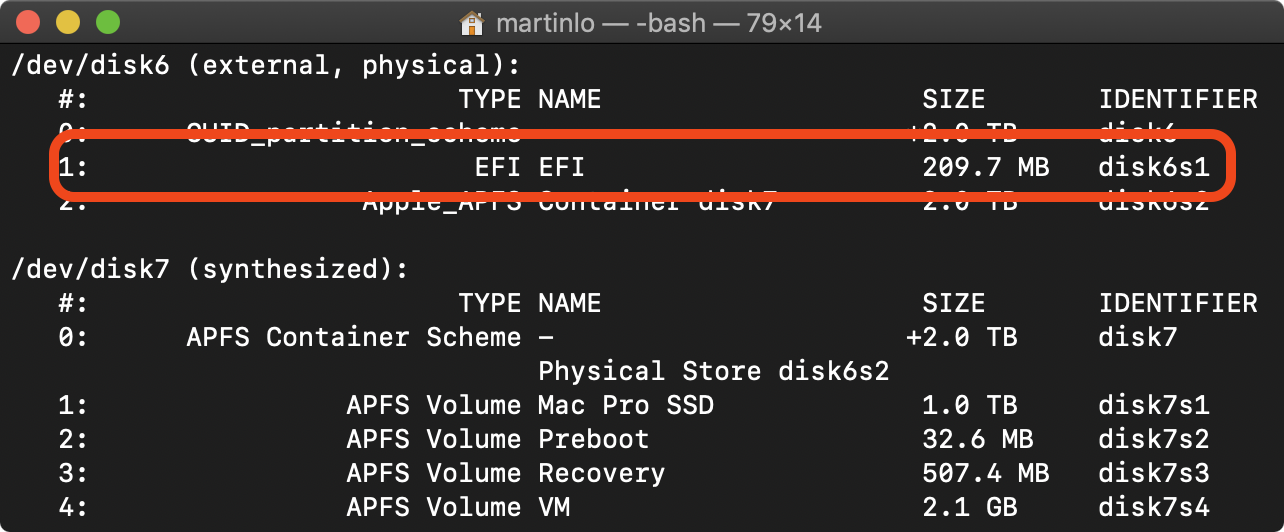Click the disk6s1 identifier in the highlighted row
The image size is (1284, 532).
pos(1154,167)
